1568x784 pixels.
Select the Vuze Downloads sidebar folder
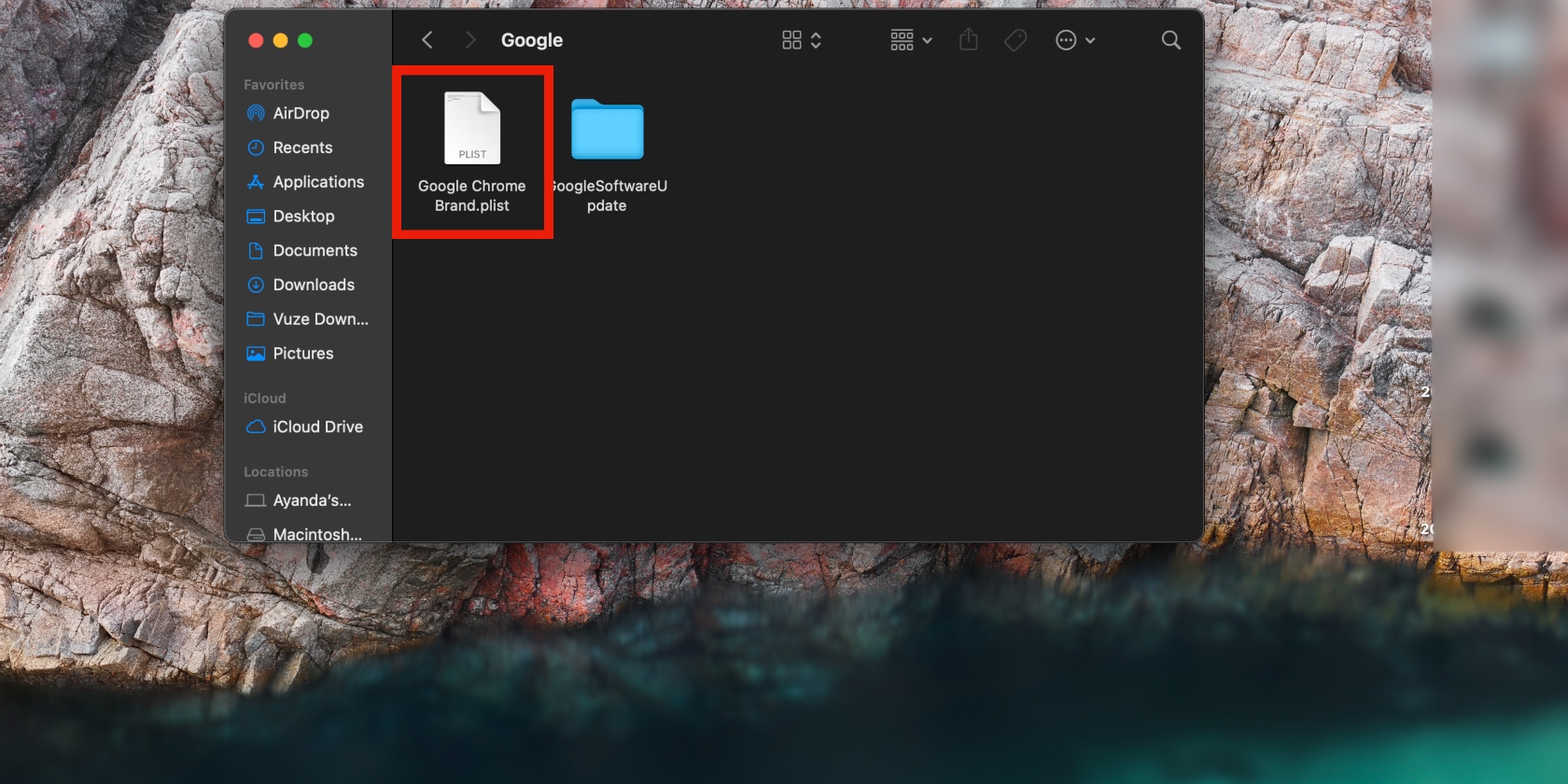(308, 319)
